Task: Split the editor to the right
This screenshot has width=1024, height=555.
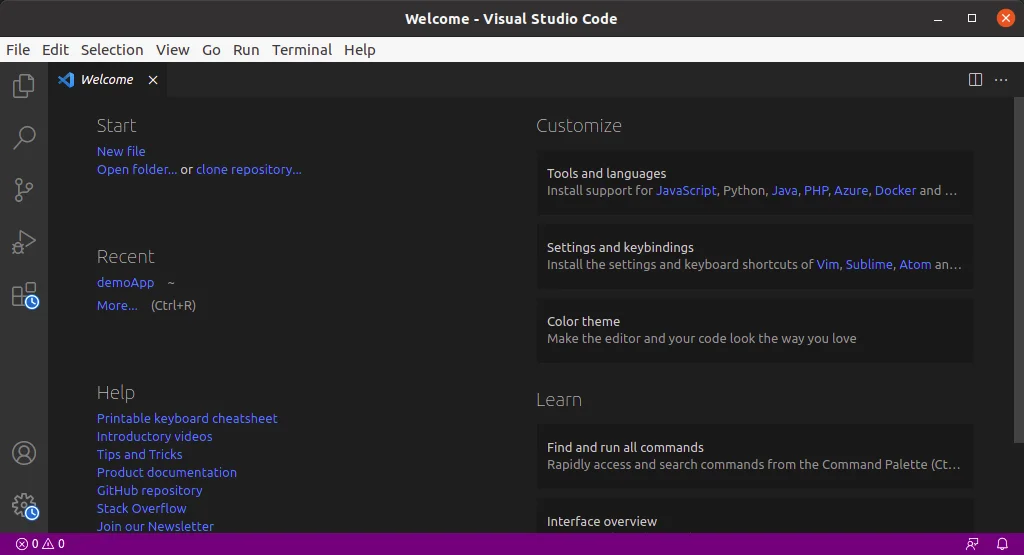Action: point(975,80)
